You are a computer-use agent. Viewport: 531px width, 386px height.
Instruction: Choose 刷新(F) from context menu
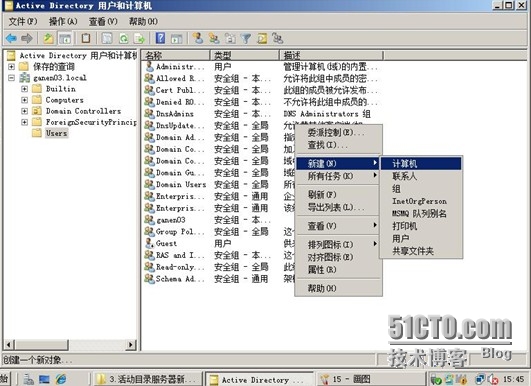[339, 194]
